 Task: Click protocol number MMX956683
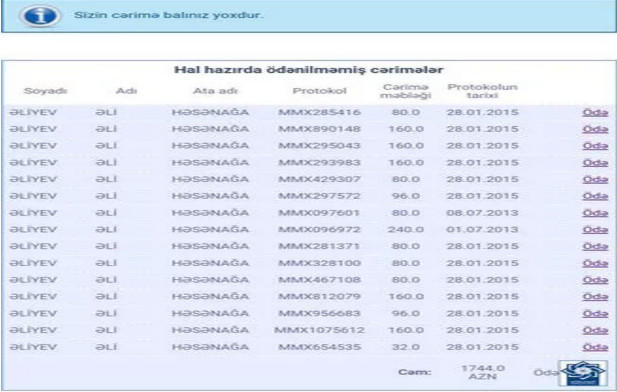(319, 313)
